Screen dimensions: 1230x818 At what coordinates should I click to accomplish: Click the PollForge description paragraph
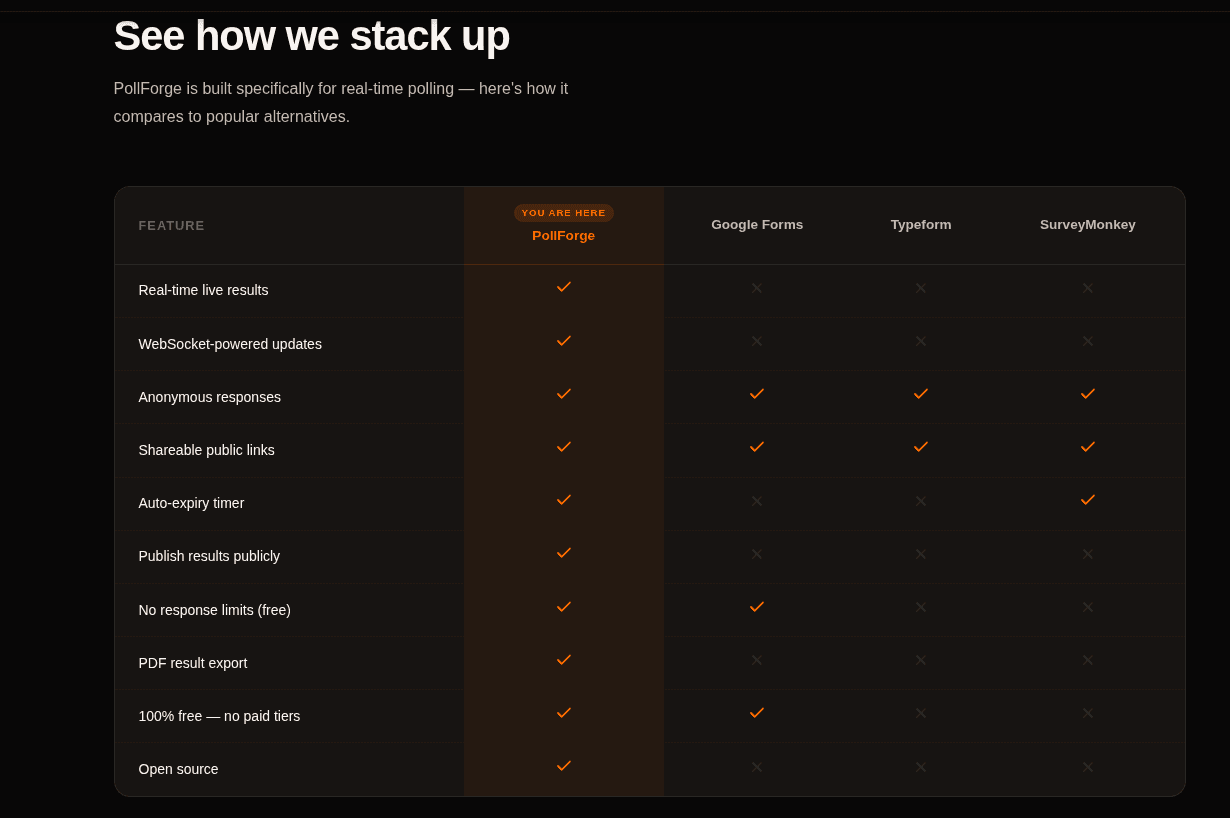[341, 102]
